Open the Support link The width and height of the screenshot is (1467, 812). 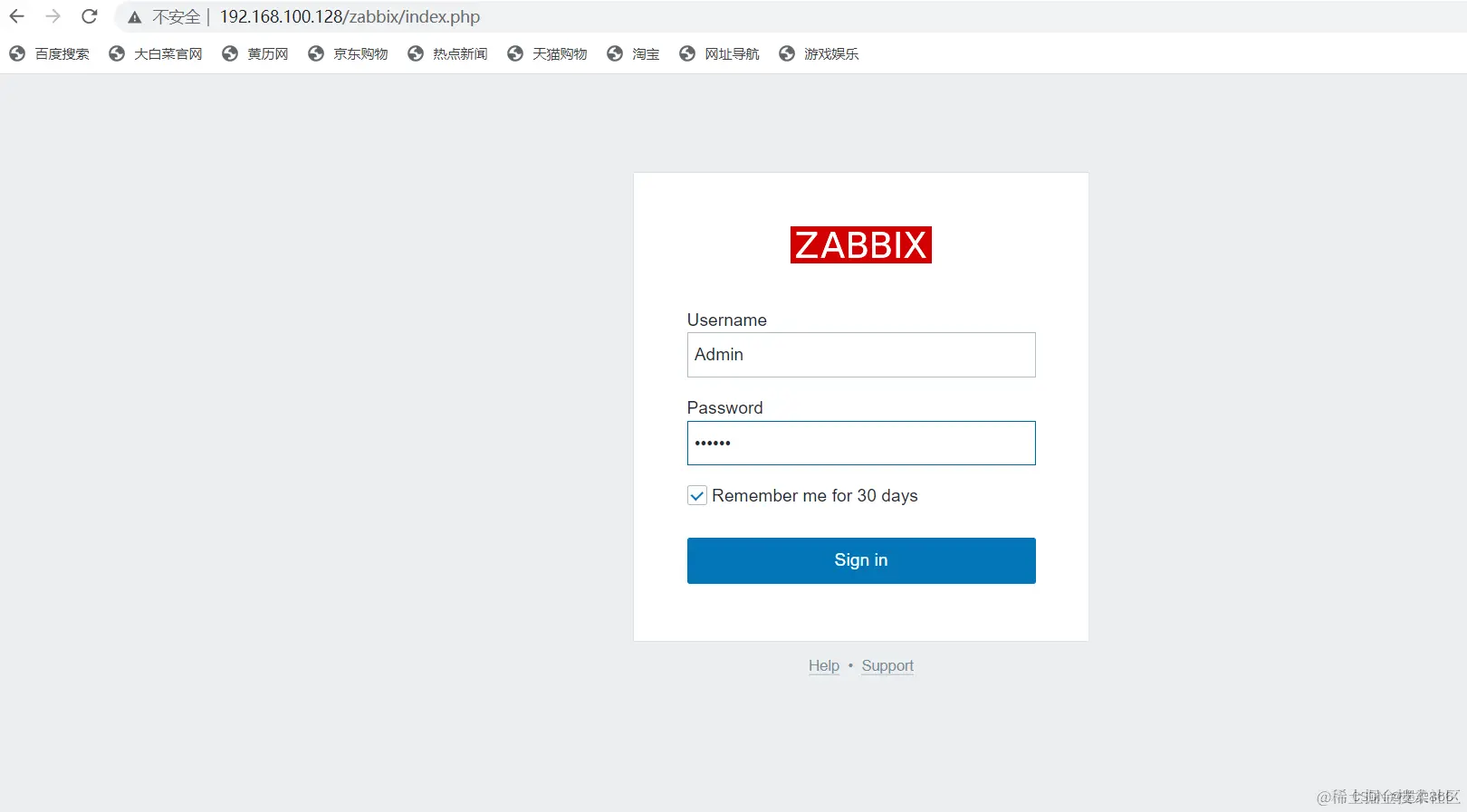click(x=887, y=665)
